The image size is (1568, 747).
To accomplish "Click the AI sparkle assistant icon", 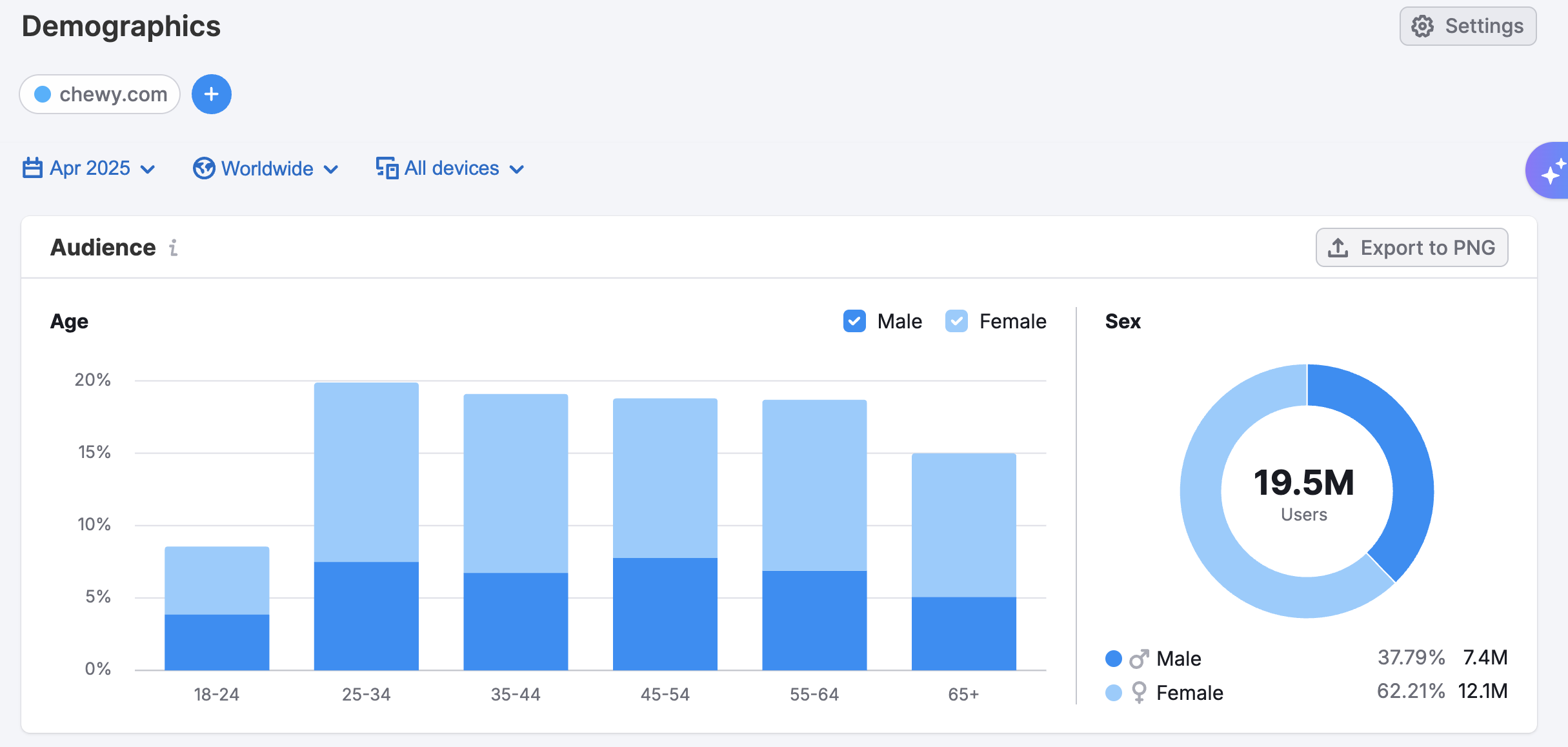I will [1552, 172].
